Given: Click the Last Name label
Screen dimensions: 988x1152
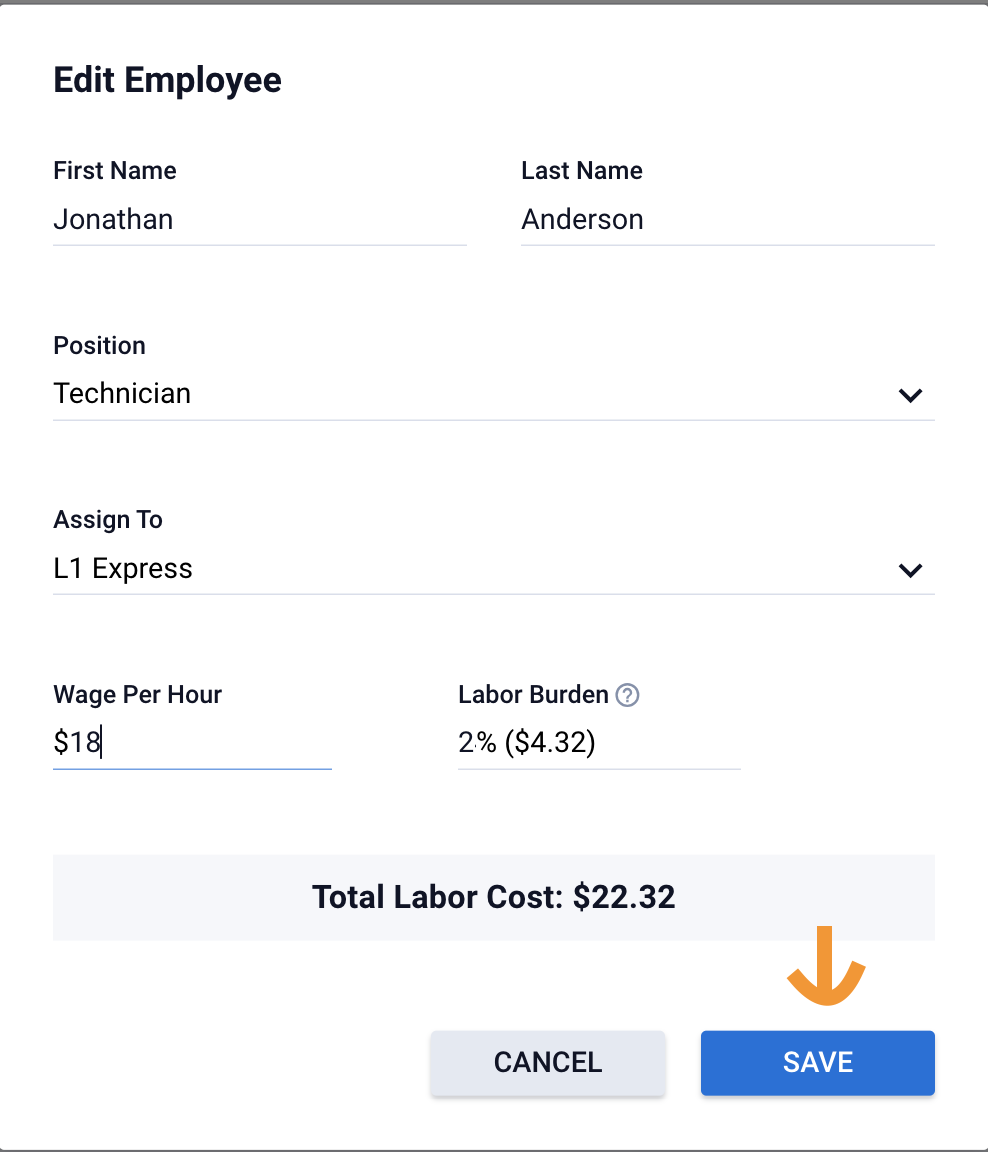Looking at the screenshot, I should point(582,171).
